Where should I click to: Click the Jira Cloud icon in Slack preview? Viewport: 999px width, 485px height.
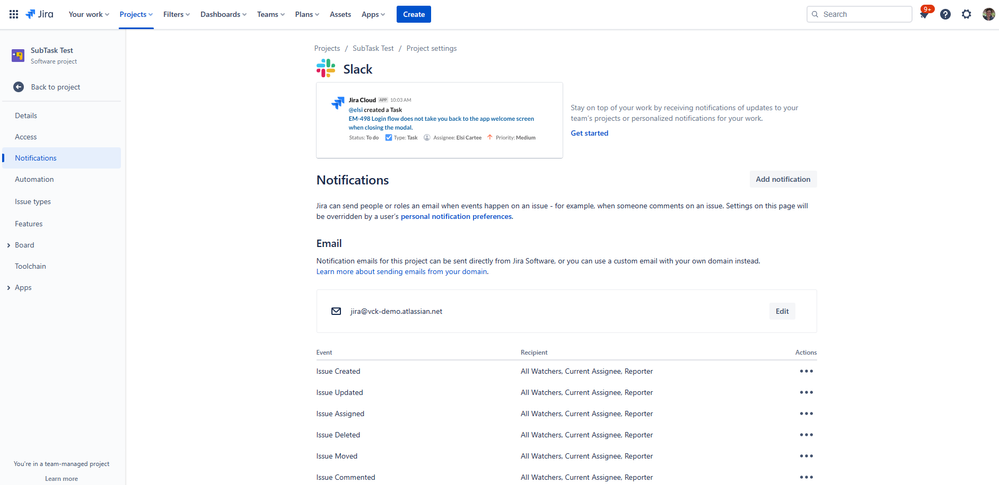pos(338,103)
